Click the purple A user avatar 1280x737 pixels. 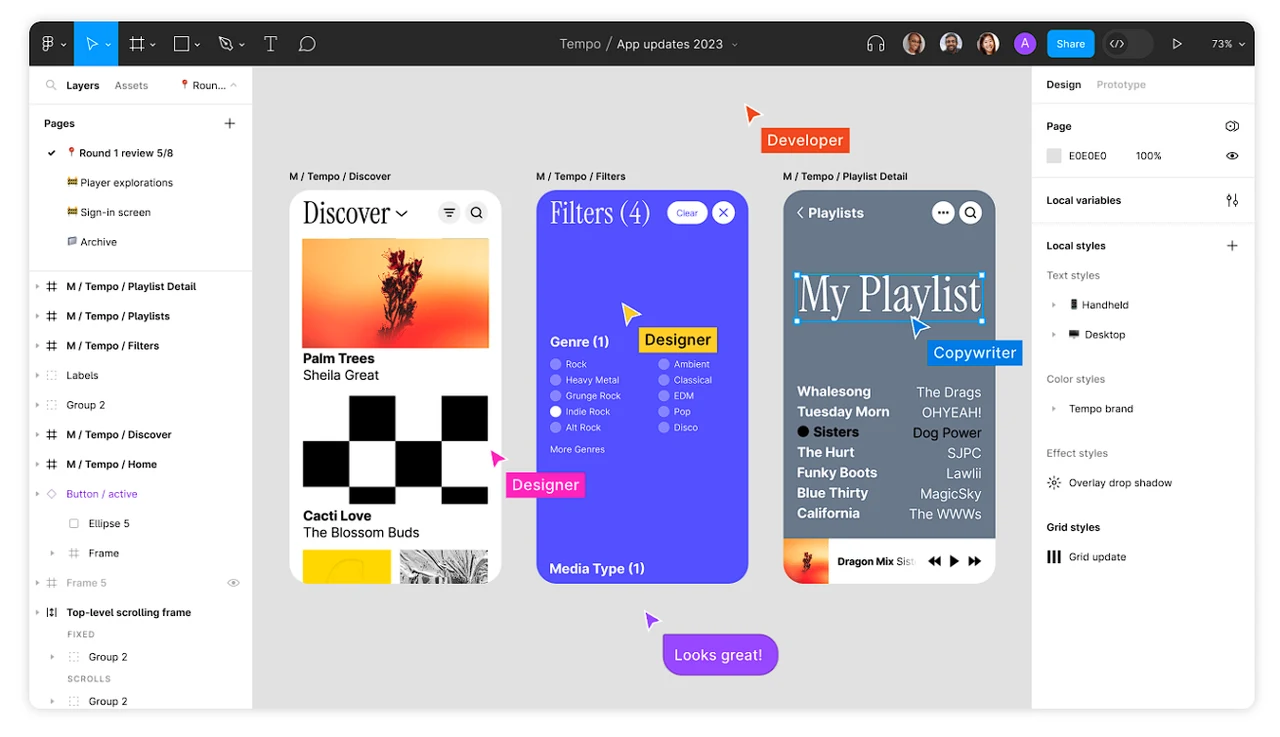pyautogui.click(x=1024, y=44)
